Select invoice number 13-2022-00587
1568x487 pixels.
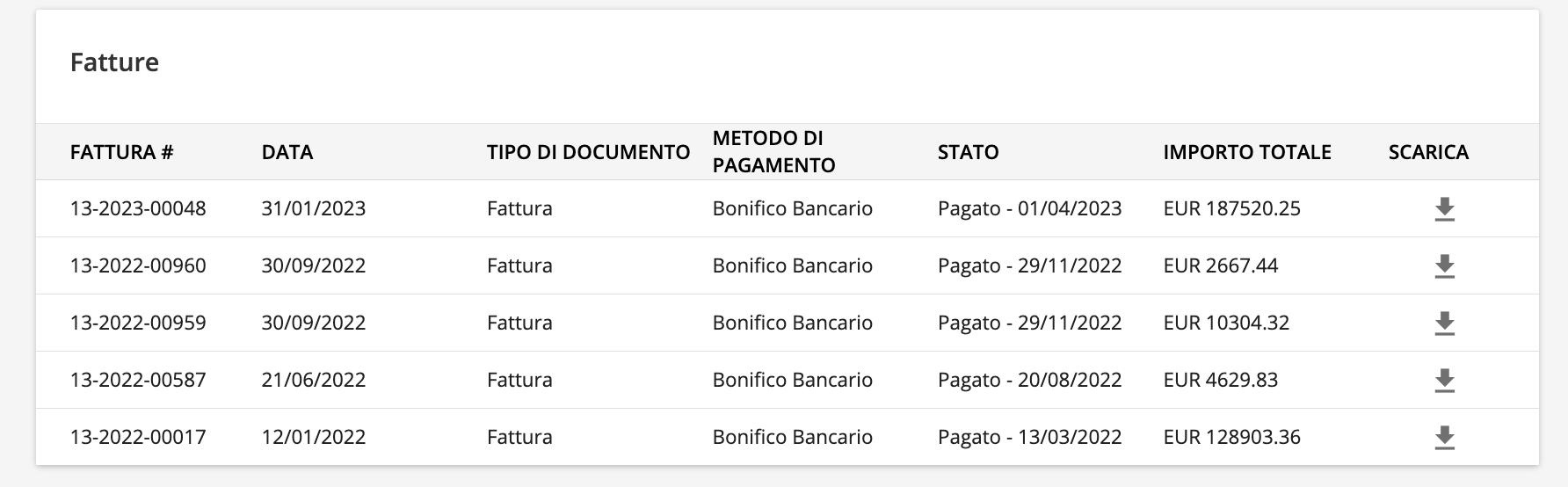pyautogui.click(x=138, y=380)
